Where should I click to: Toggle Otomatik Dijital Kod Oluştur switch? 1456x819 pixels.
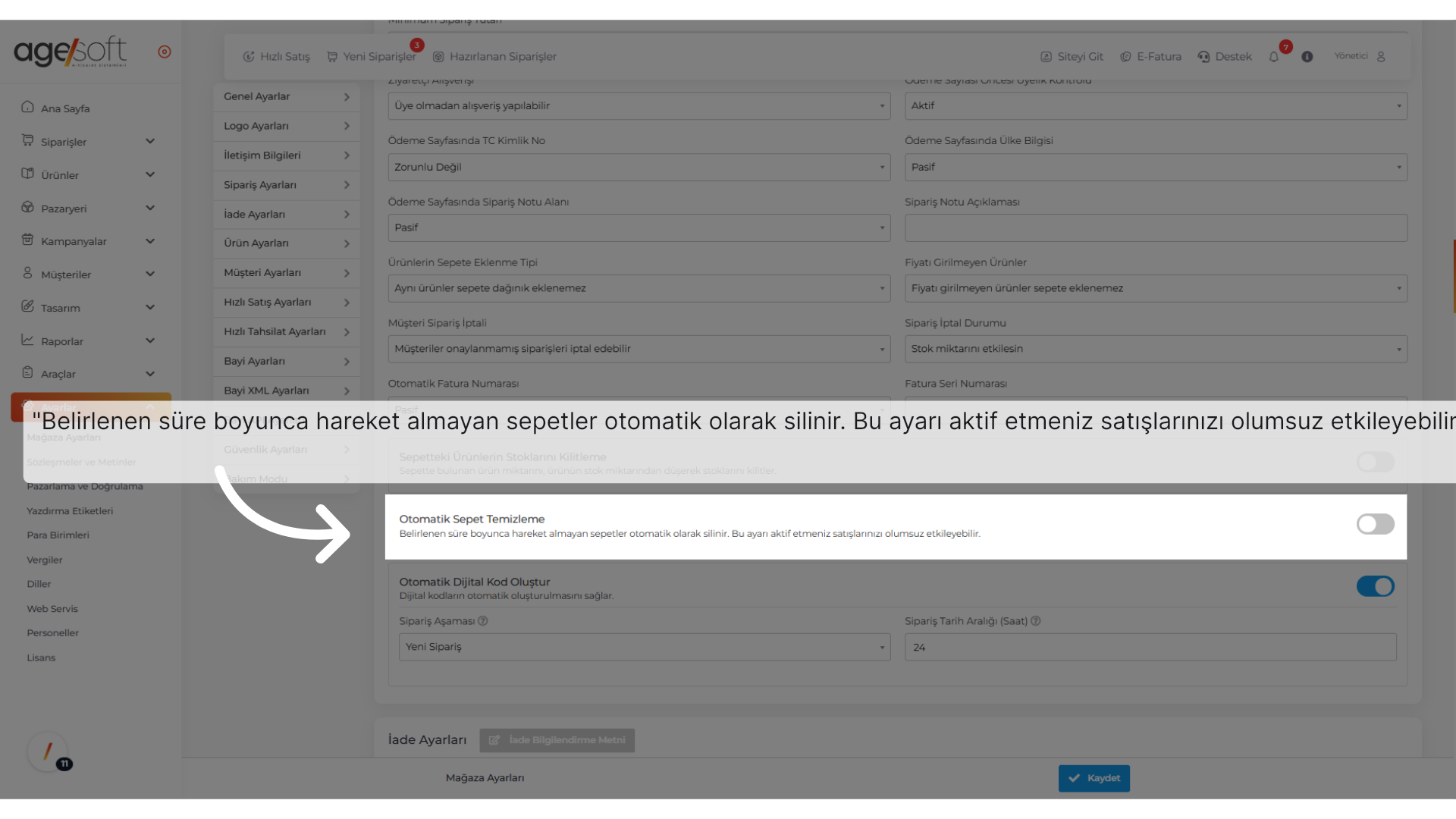(x=1375, y=586)
